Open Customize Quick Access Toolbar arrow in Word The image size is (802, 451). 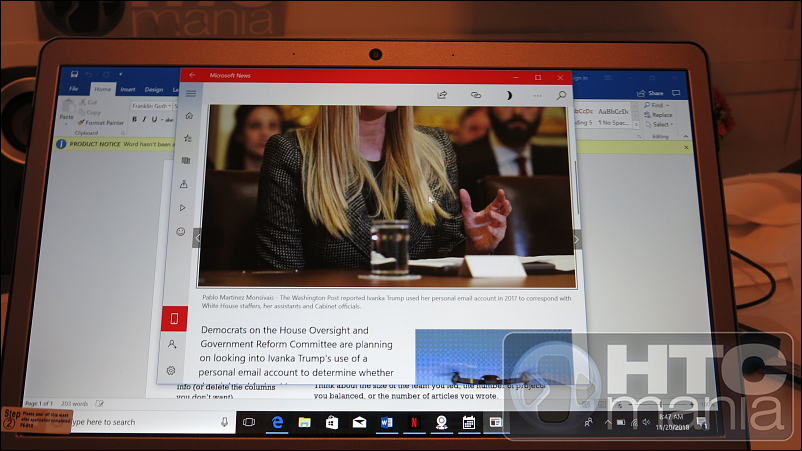121,75
